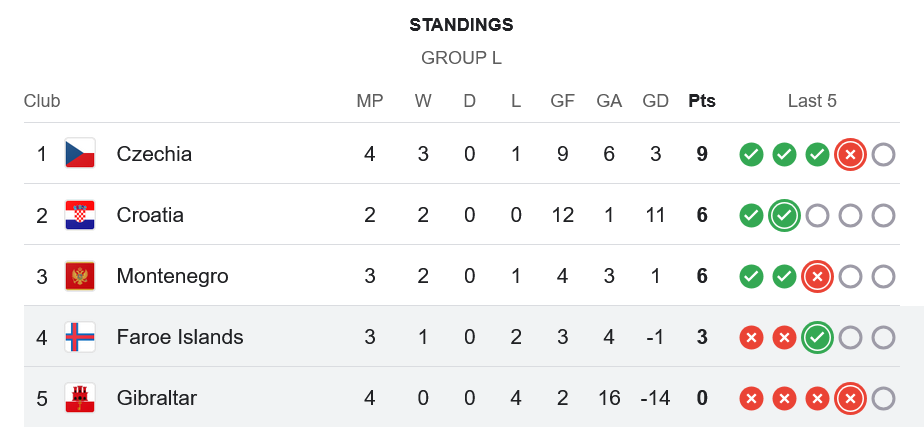Open the Czechia team link
This screenshot has width=924, height=445.
point(154,154)
